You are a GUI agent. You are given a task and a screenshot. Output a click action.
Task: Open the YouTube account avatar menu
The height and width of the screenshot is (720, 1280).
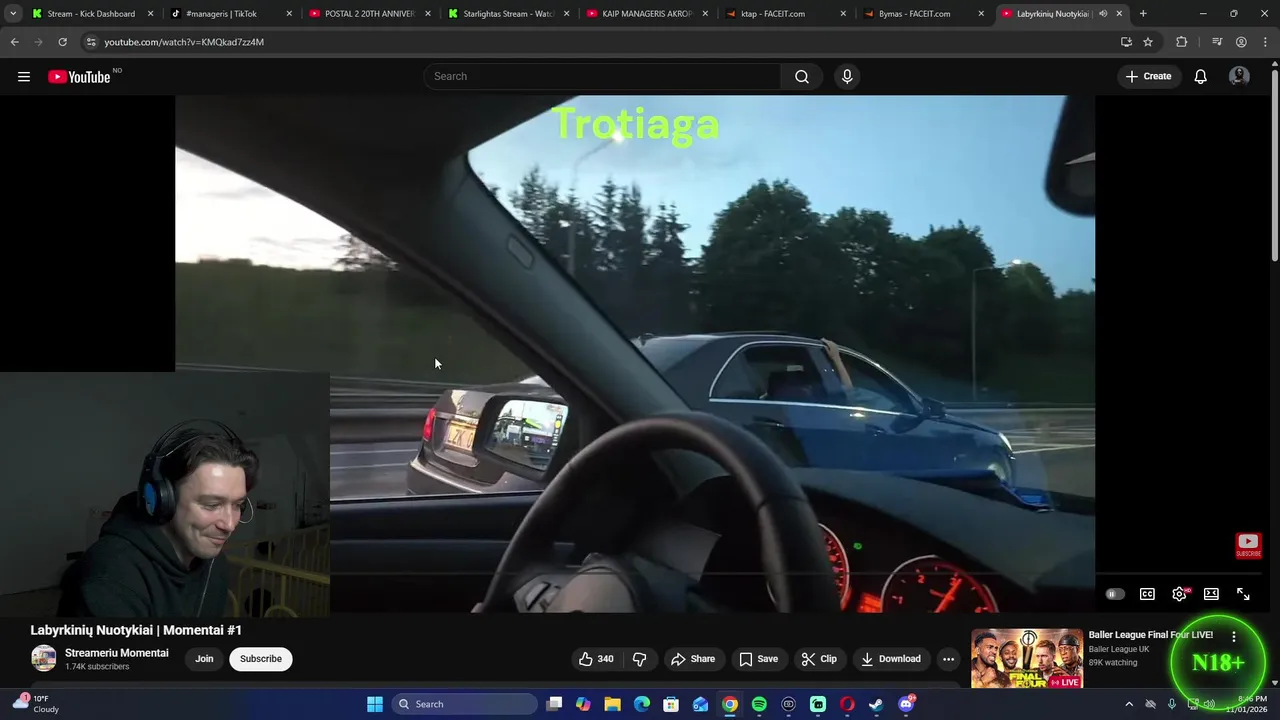(x=1239, y=77)
